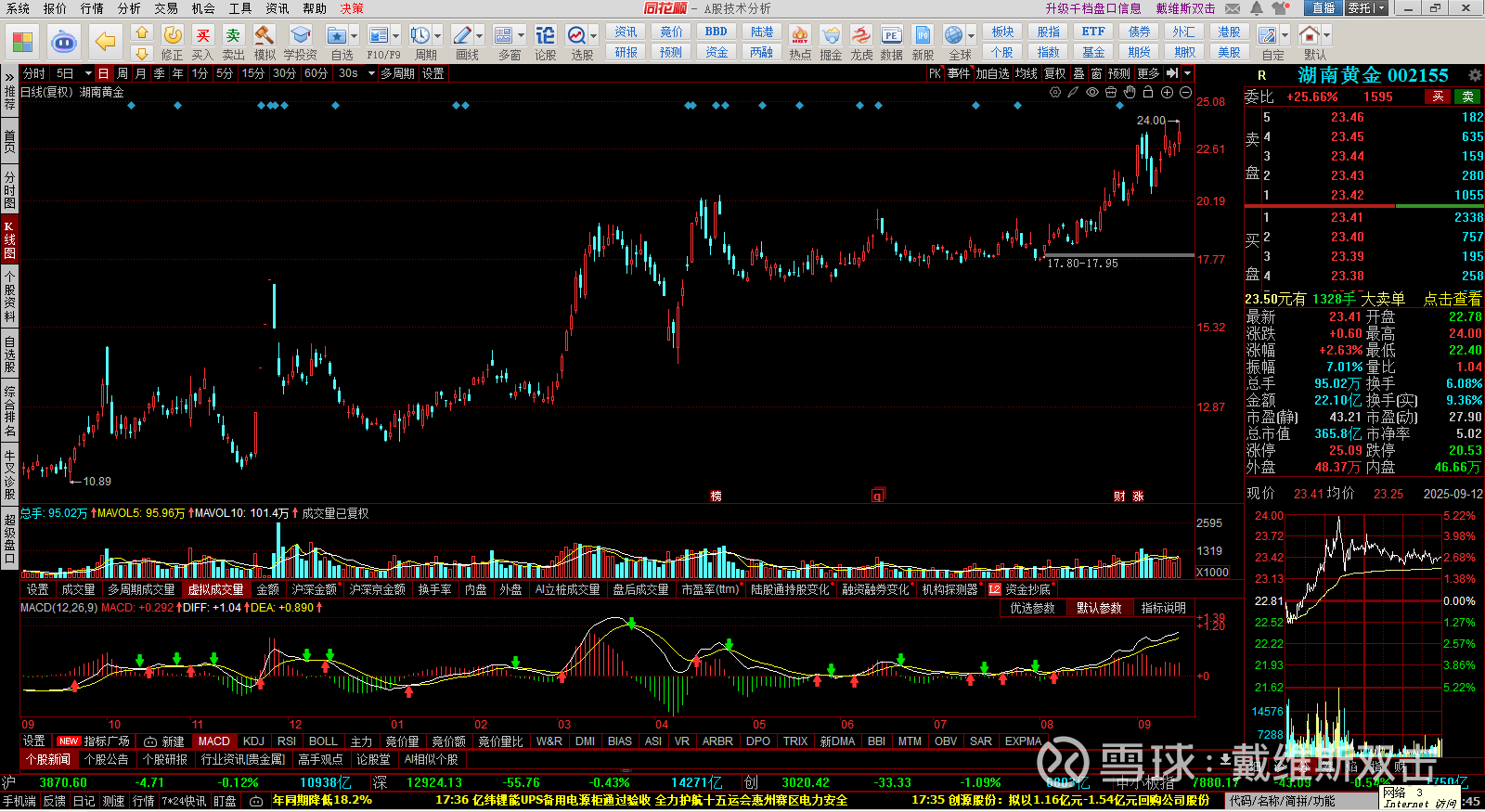Open the mail envelope icon in title bar
1485x812 pixels.
[1233, 8]
